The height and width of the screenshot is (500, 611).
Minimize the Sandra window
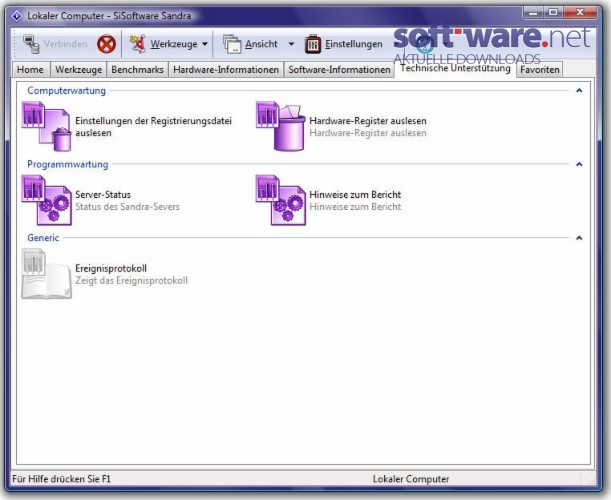(x=533, y=13)
